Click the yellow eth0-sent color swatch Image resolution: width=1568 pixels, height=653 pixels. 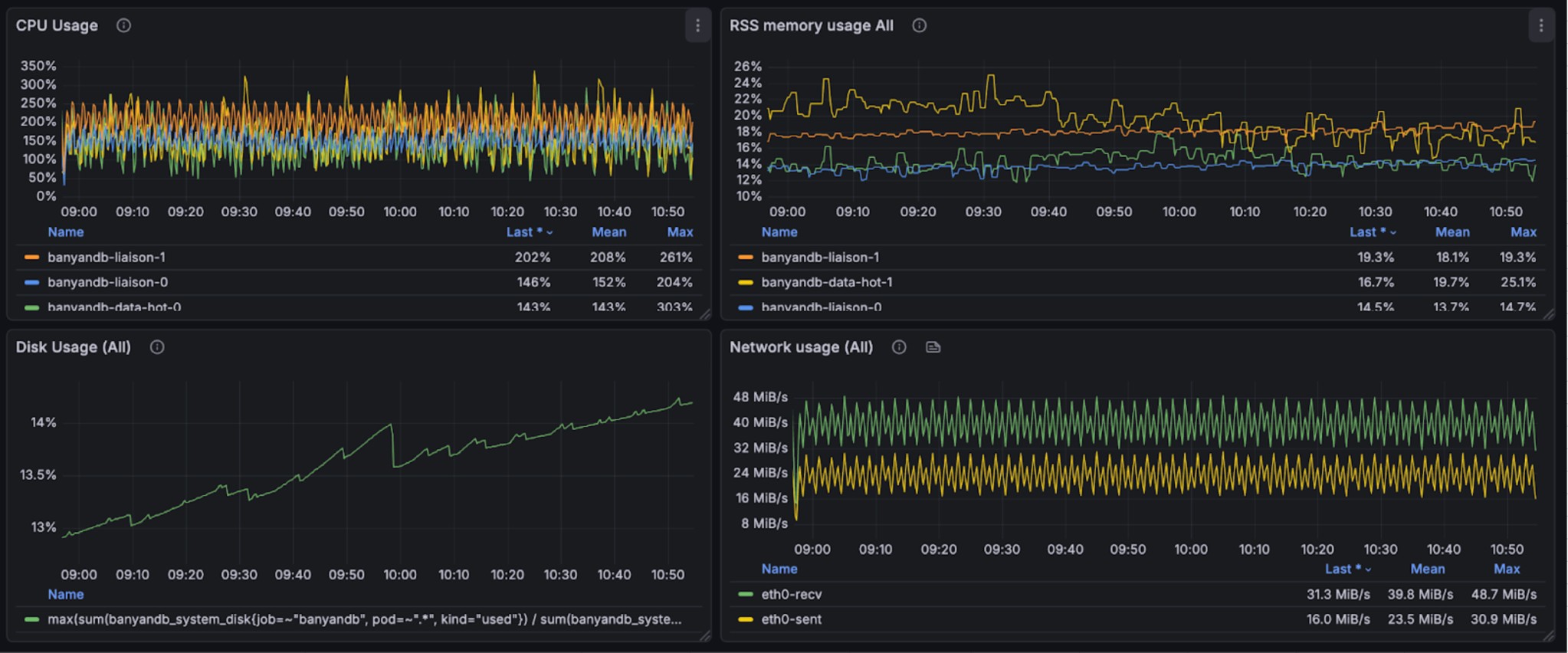click(745, 619)
